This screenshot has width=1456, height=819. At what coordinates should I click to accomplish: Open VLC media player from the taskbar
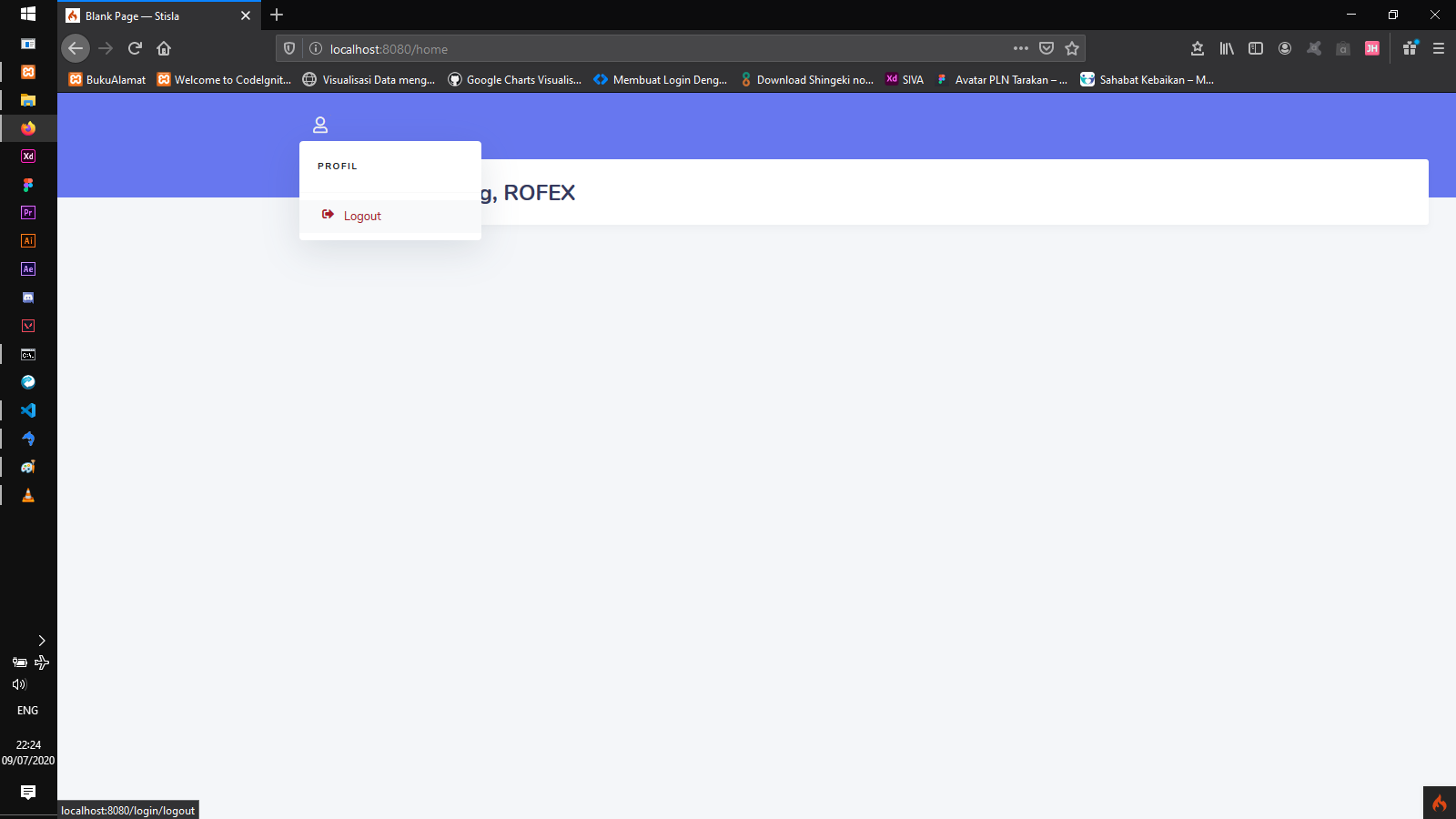[27, 495]
